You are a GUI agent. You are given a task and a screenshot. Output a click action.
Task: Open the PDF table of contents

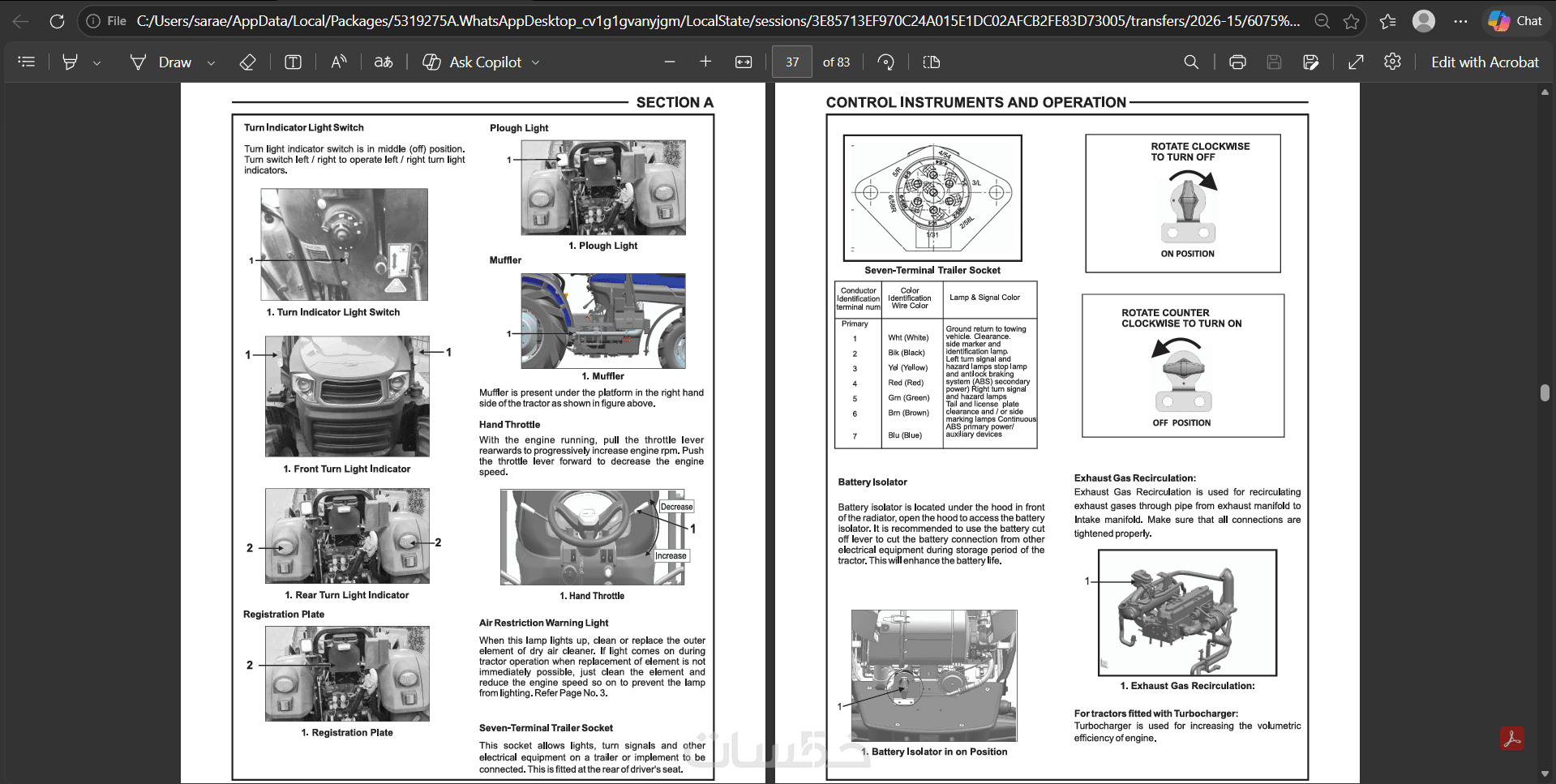pyautogui.click(x=26, y=62)
